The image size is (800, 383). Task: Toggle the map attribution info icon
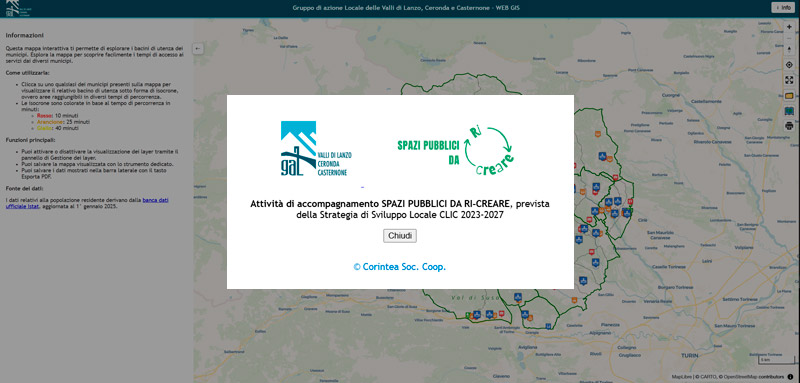point(790,377)
